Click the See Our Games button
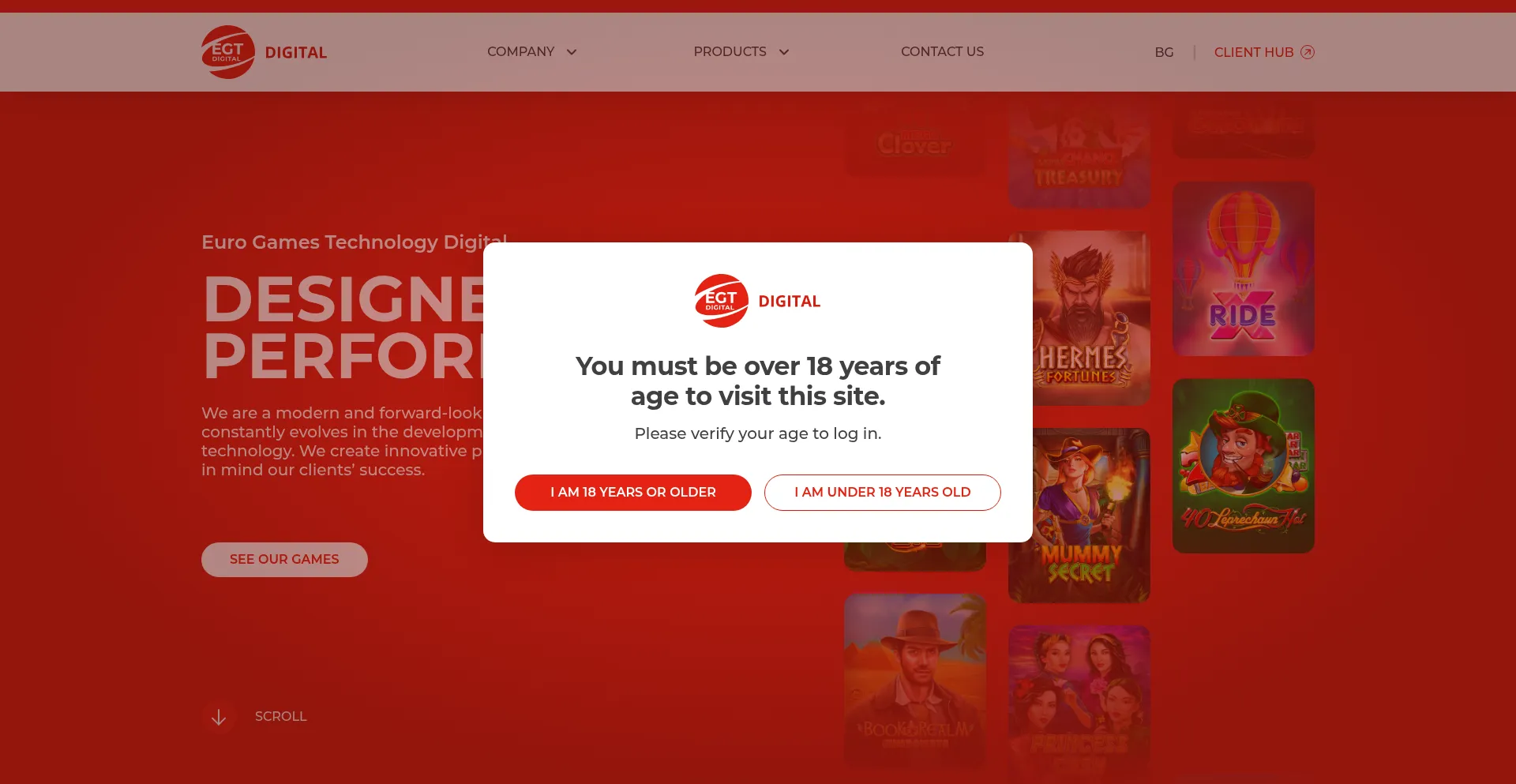 click(284, 560)
